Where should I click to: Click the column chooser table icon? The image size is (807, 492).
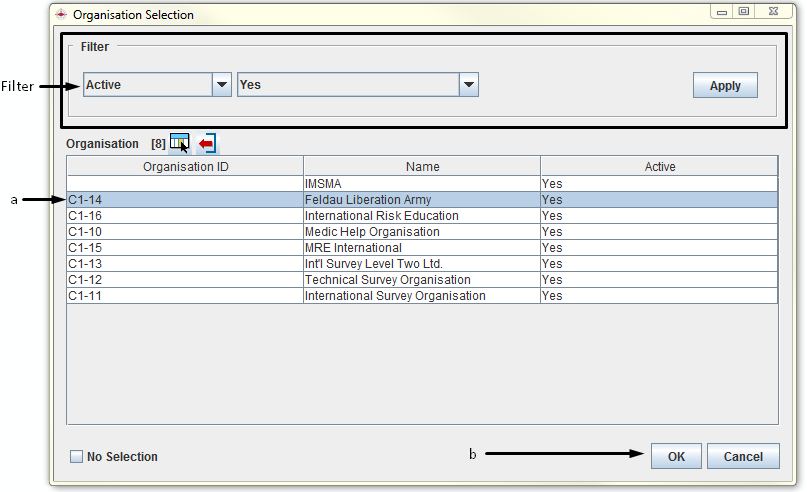179,143
